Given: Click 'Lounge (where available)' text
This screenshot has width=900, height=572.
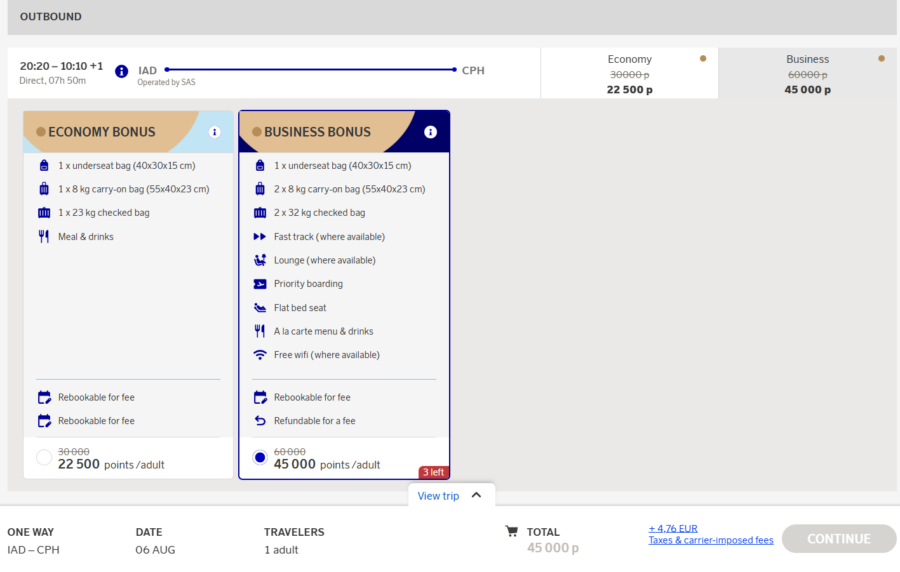Looking at the screenshot, I should click(324, 260).
